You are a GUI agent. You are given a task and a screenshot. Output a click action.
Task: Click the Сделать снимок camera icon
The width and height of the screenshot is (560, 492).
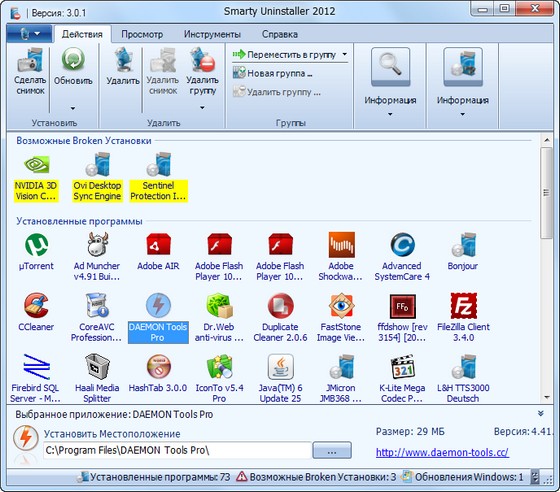(x=30, y=61)
